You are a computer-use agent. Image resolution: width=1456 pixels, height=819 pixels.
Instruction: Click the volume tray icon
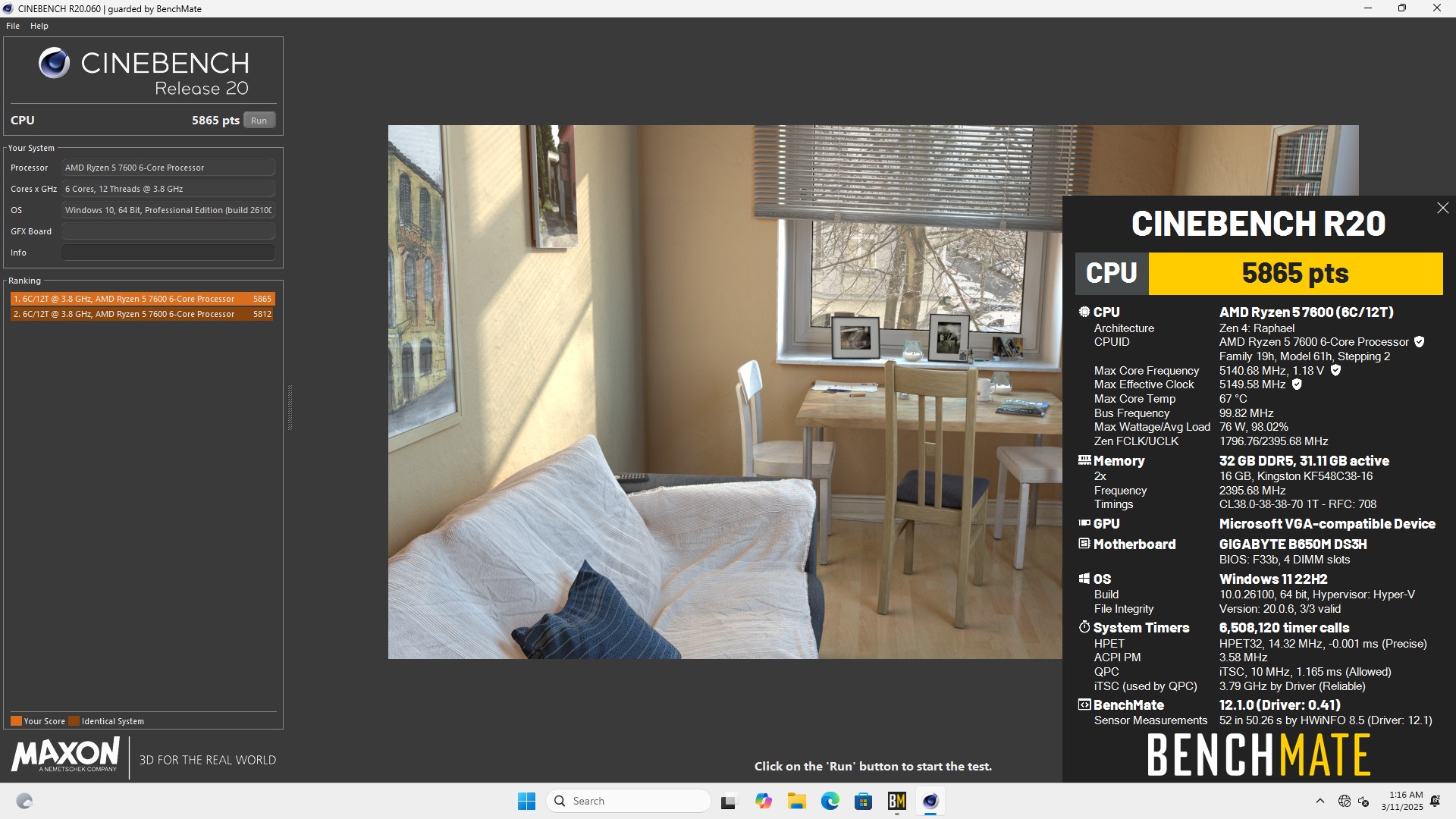[x=1363, y=801]
